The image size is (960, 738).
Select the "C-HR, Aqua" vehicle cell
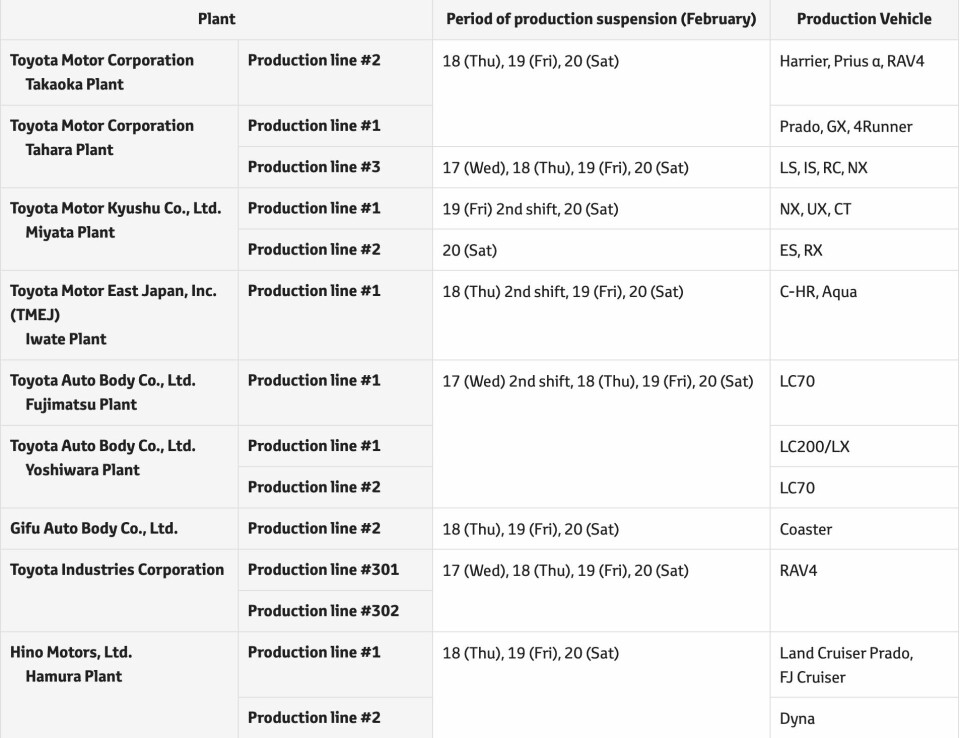click(818, 292)
